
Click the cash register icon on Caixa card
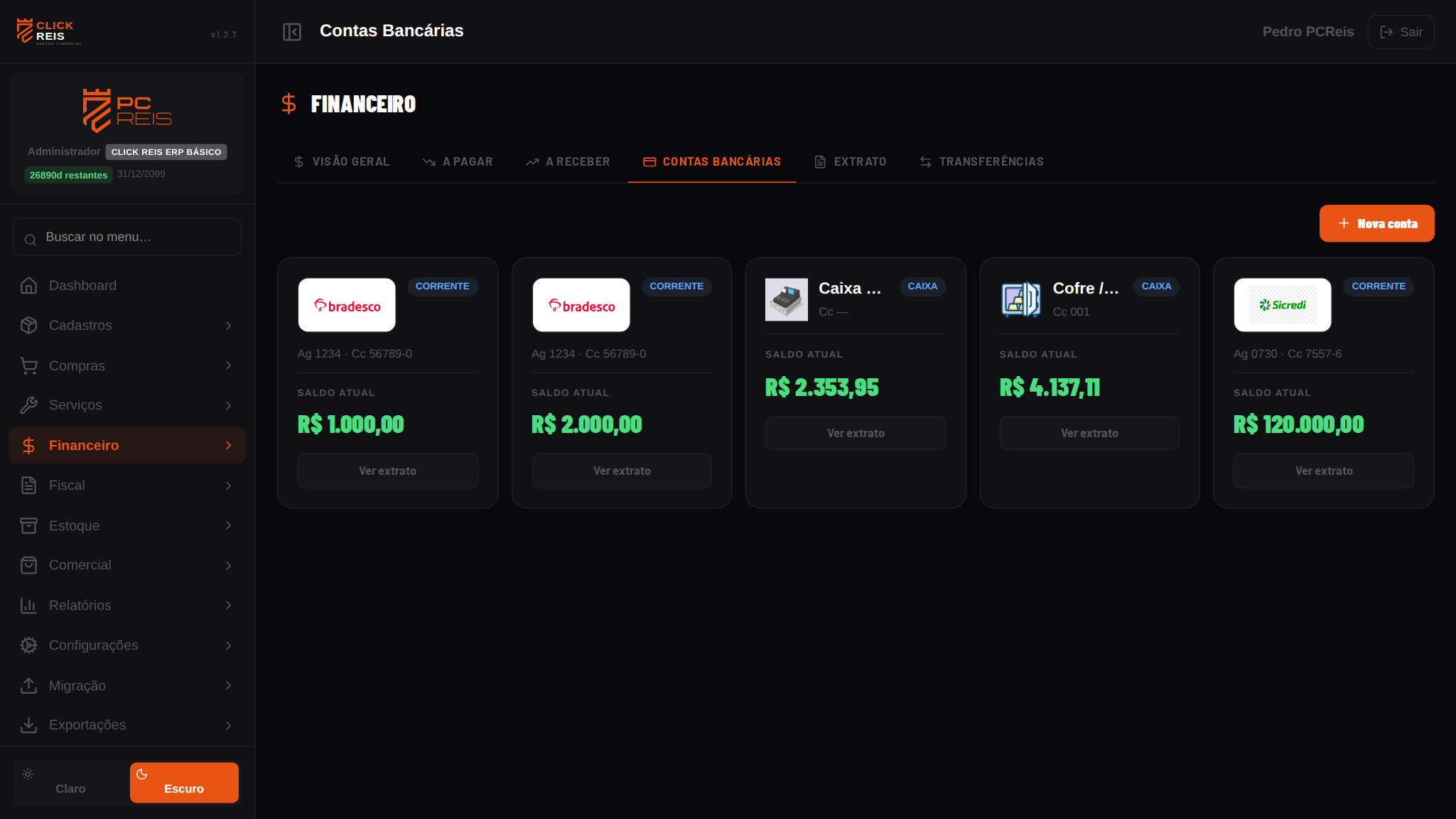786,299
